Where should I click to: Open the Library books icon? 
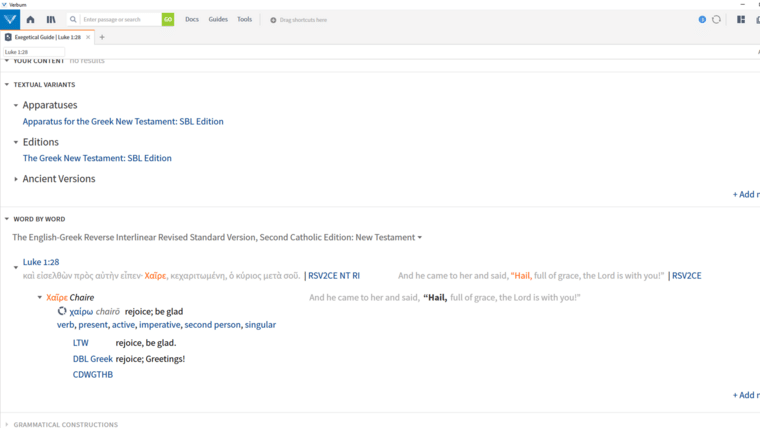click(51, 20)
